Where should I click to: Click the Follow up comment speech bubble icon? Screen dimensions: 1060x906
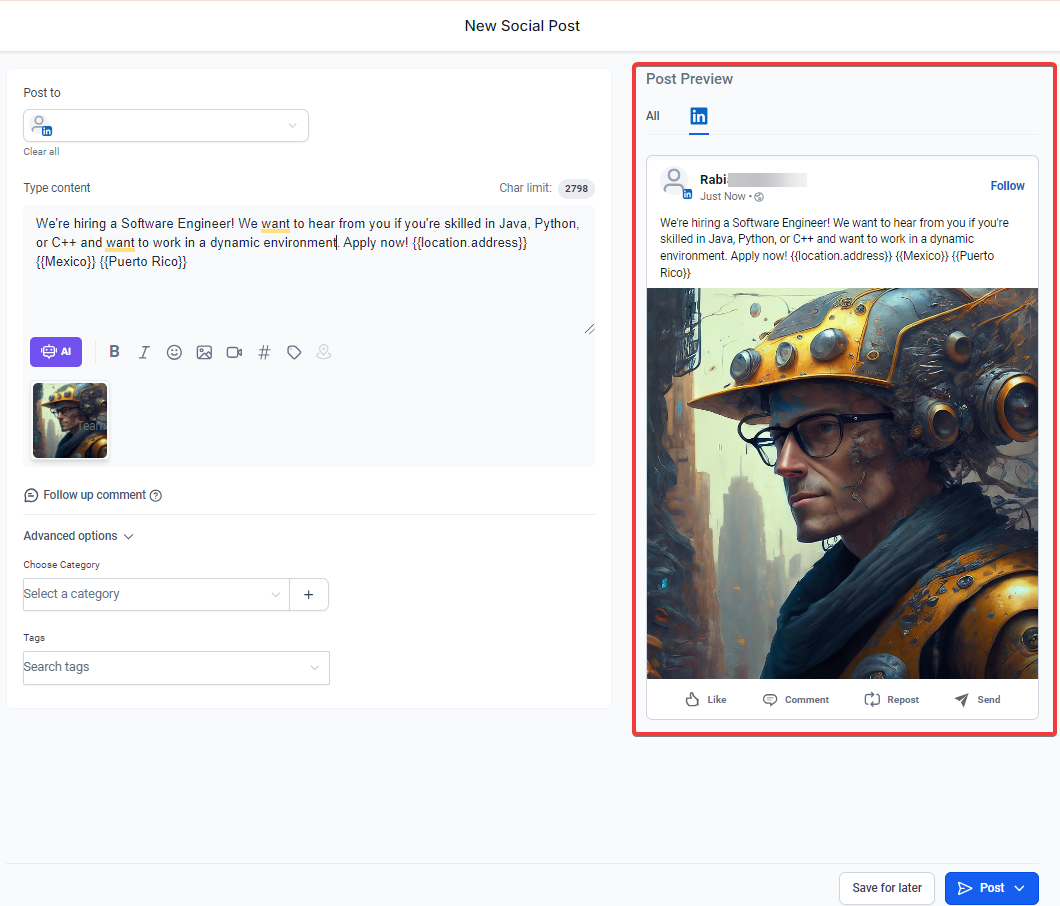[x=31, y=496]
